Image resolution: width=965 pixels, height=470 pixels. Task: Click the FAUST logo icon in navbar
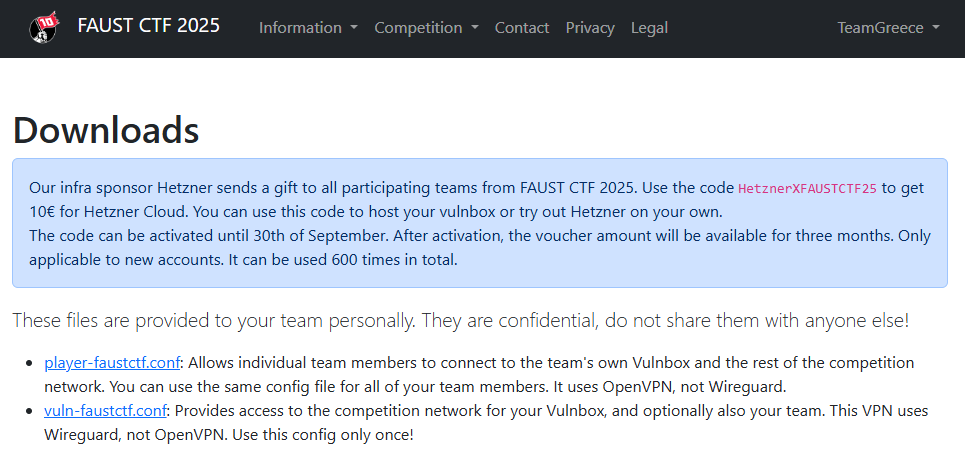(x=44, y=27)
